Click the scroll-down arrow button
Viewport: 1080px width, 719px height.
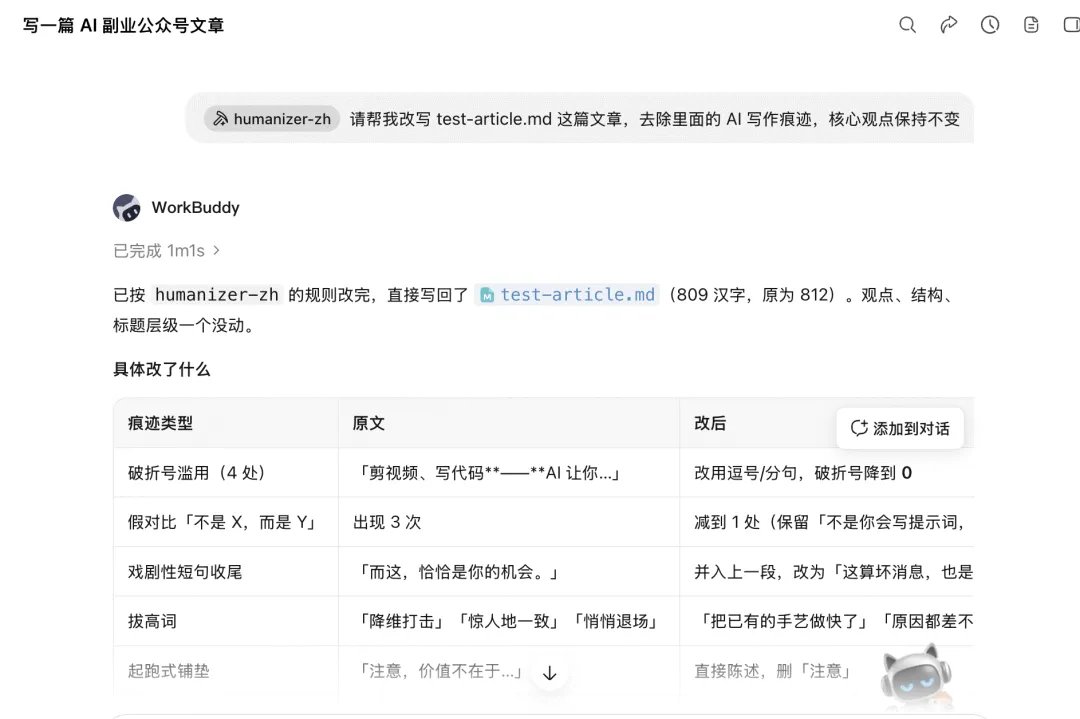point(549,674)
